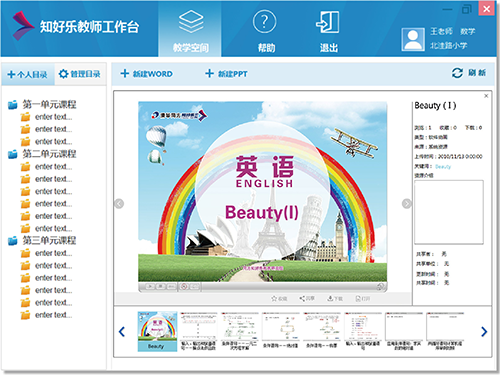Screen dimensions: 500x375
Task: Click the user avatar icon
Action: (x=413, y=40)
